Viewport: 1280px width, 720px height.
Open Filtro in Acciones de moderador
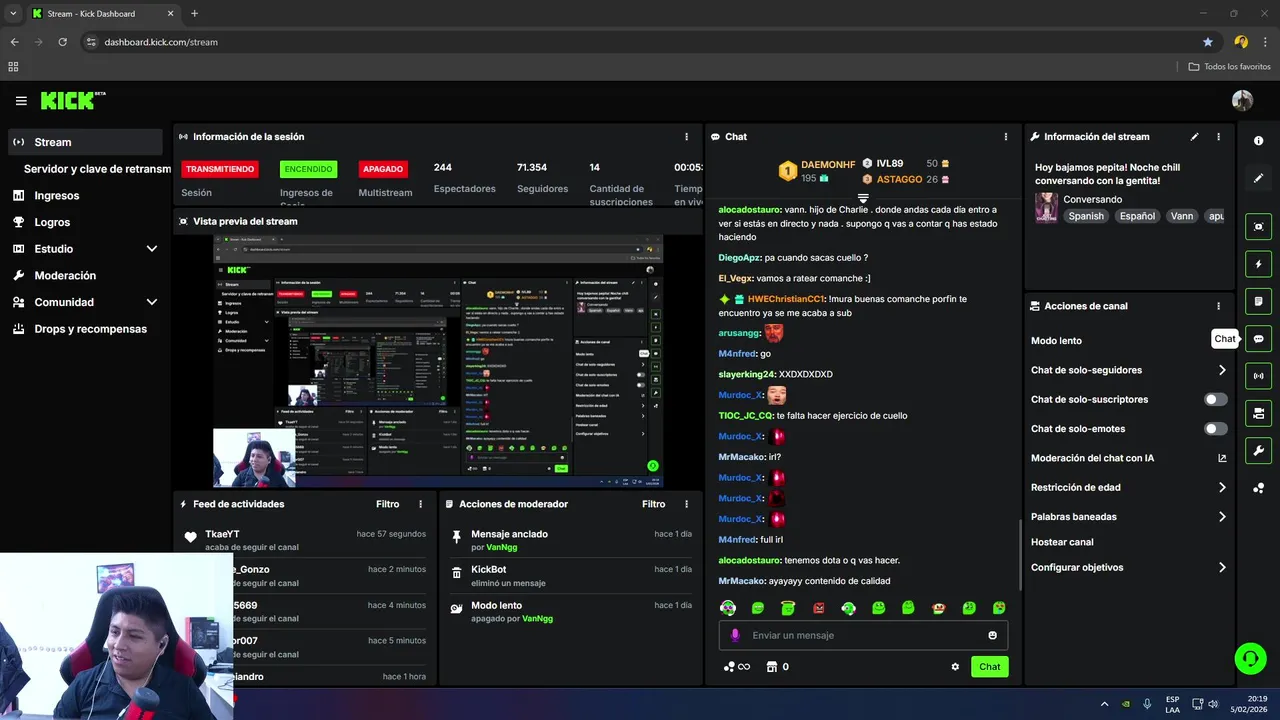(x=653, y=504)
